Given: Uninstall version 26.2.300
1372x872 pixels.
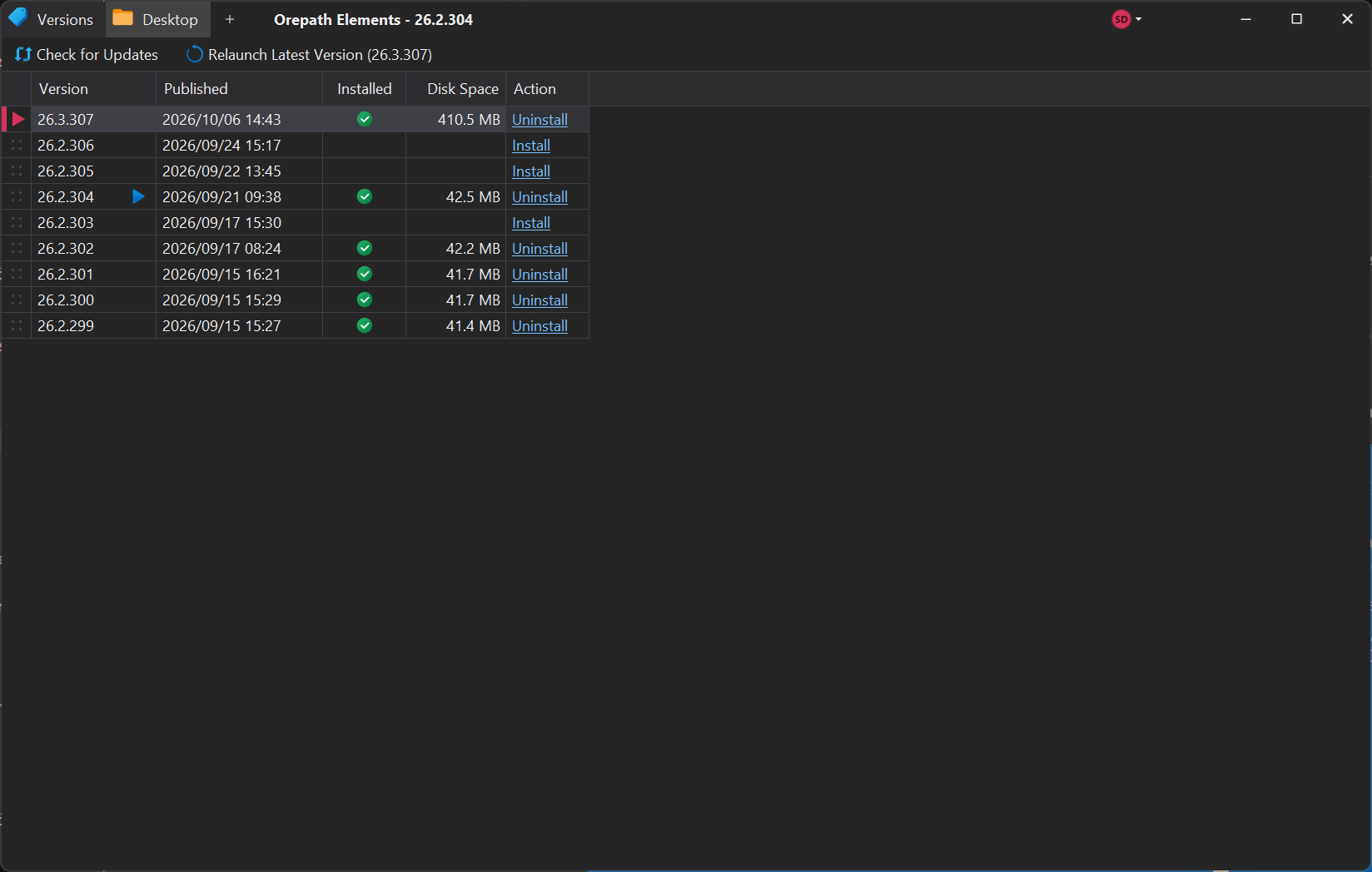Looking at the screenshot, I should point(539,300).
